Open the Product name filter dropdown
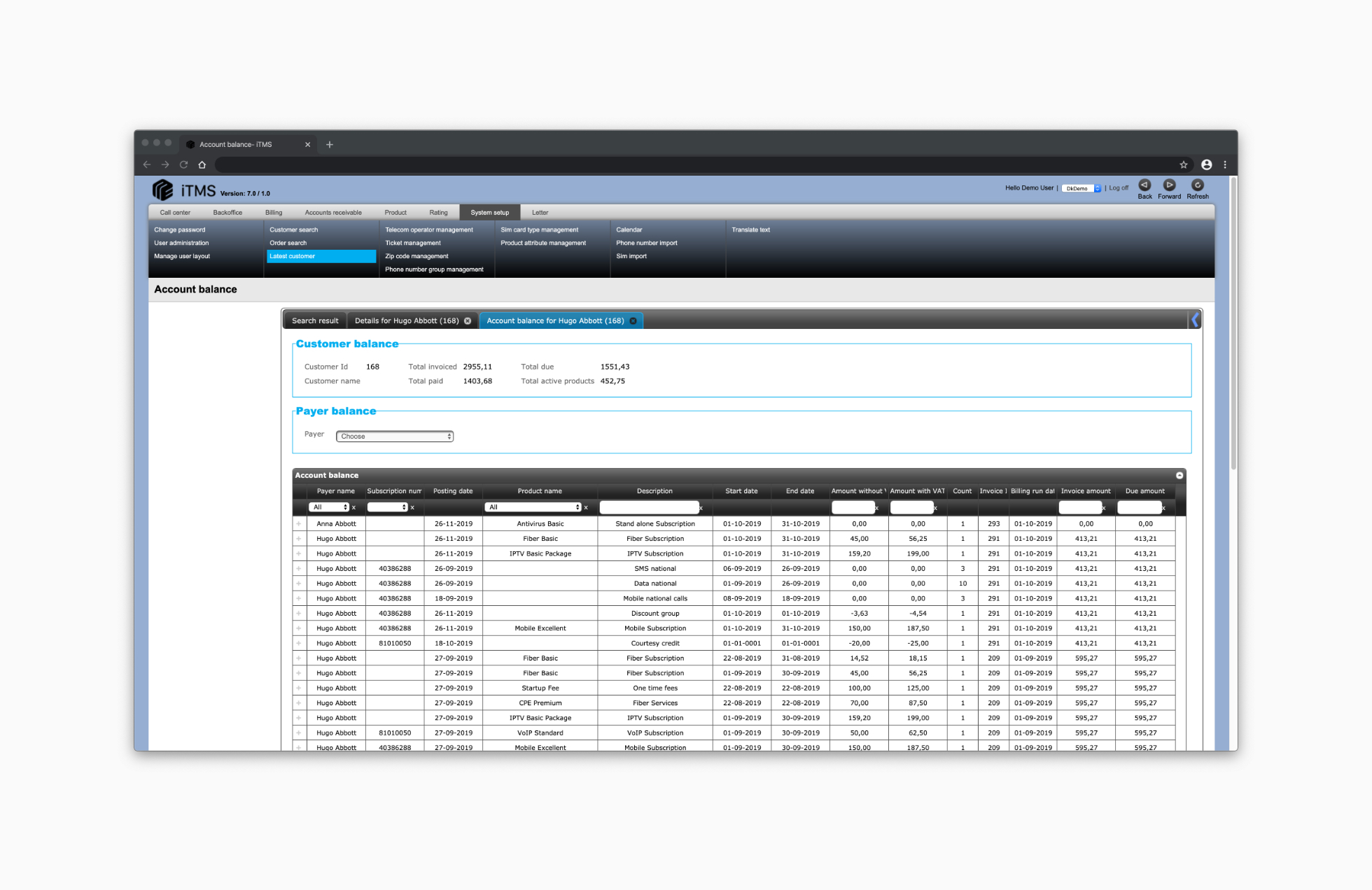This screenshot has width=1372, height=890. (533, 507)
